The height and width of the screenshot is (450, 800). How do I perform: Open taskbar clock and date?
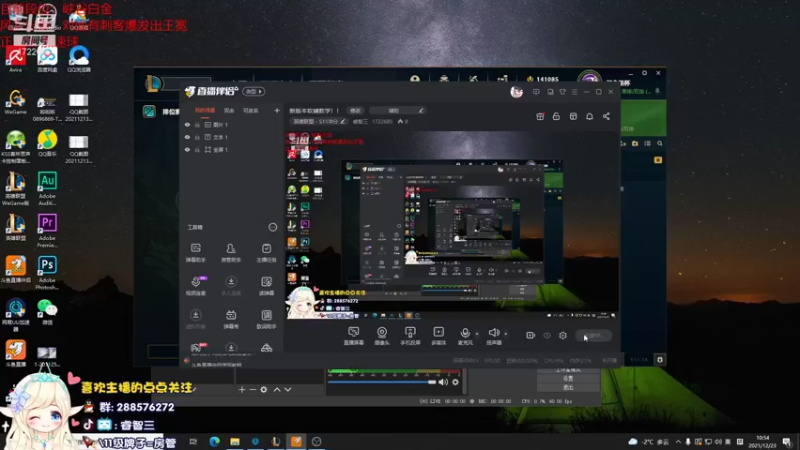click(763, 441)
